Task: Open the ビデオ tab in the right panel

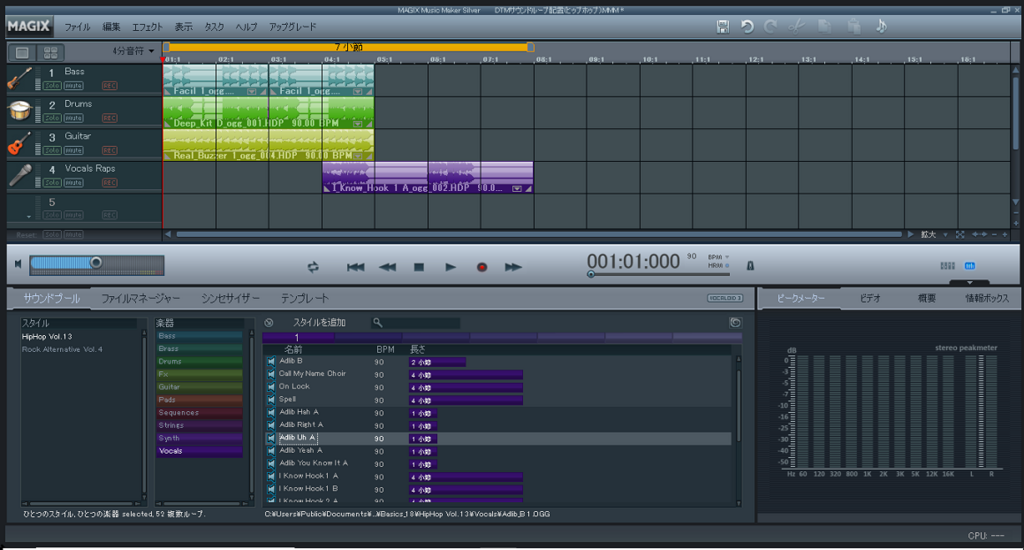Action: coord(871,299)
